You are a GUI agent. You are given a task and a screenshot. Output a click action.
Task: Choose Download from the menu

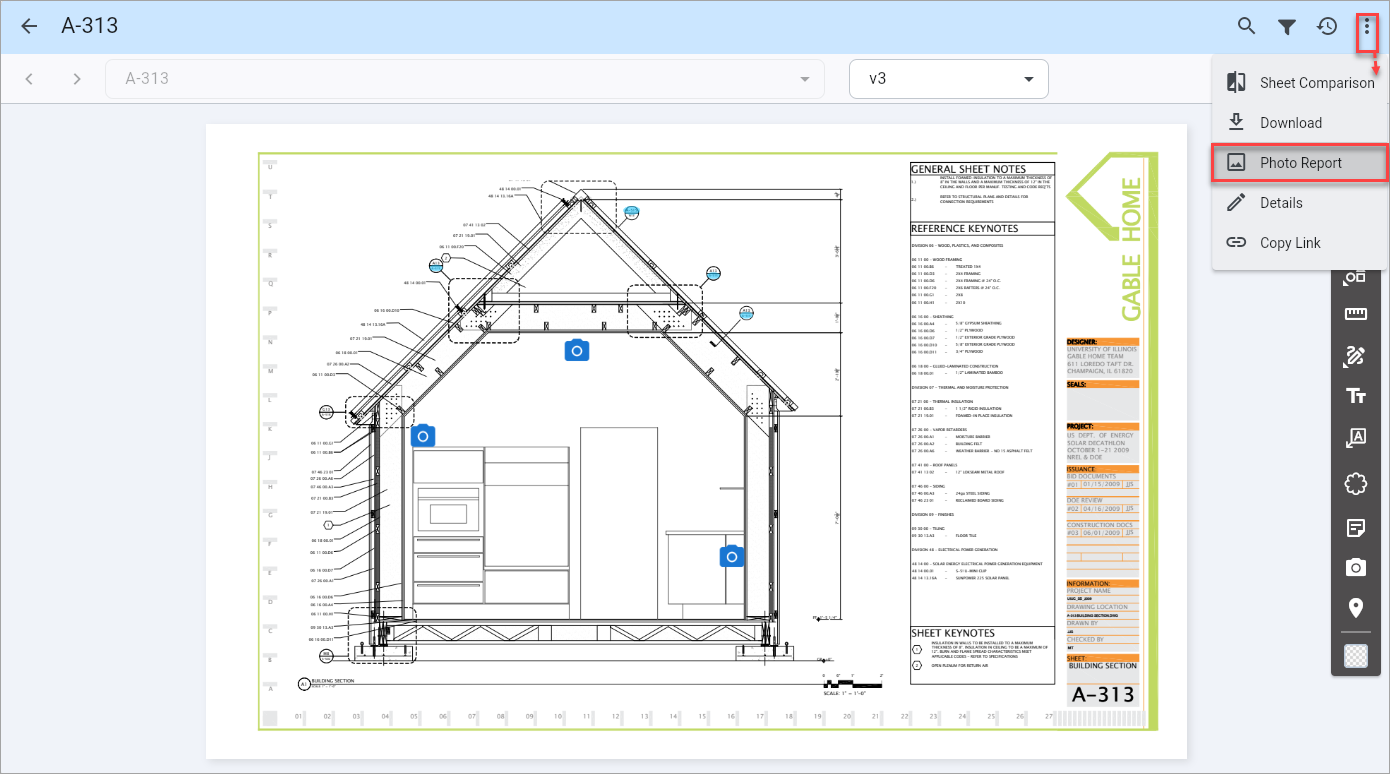[x=1299, y=123]
